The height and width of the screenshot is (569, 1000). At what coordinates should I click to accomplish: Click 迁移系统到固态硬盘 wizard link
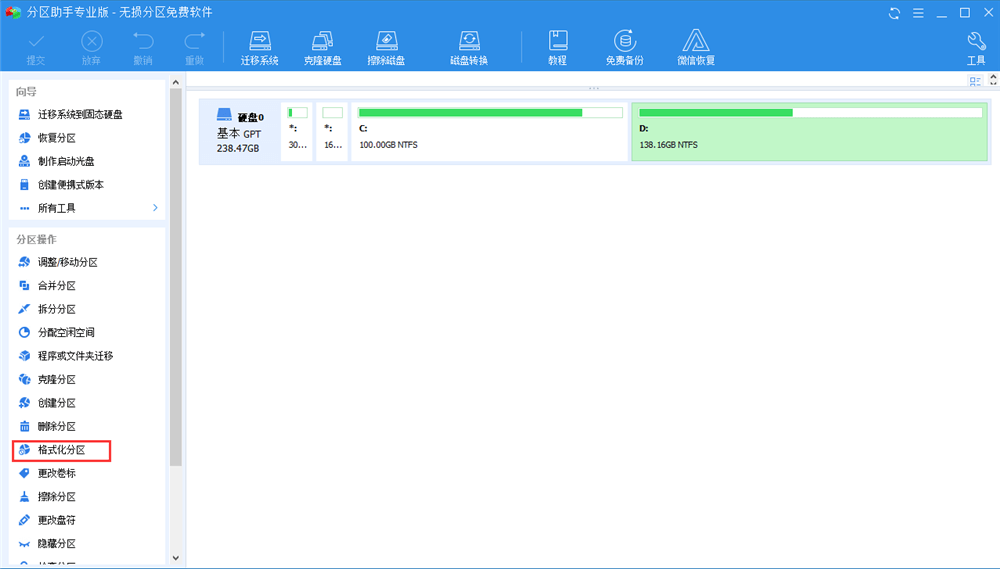[x=80, y=115]
